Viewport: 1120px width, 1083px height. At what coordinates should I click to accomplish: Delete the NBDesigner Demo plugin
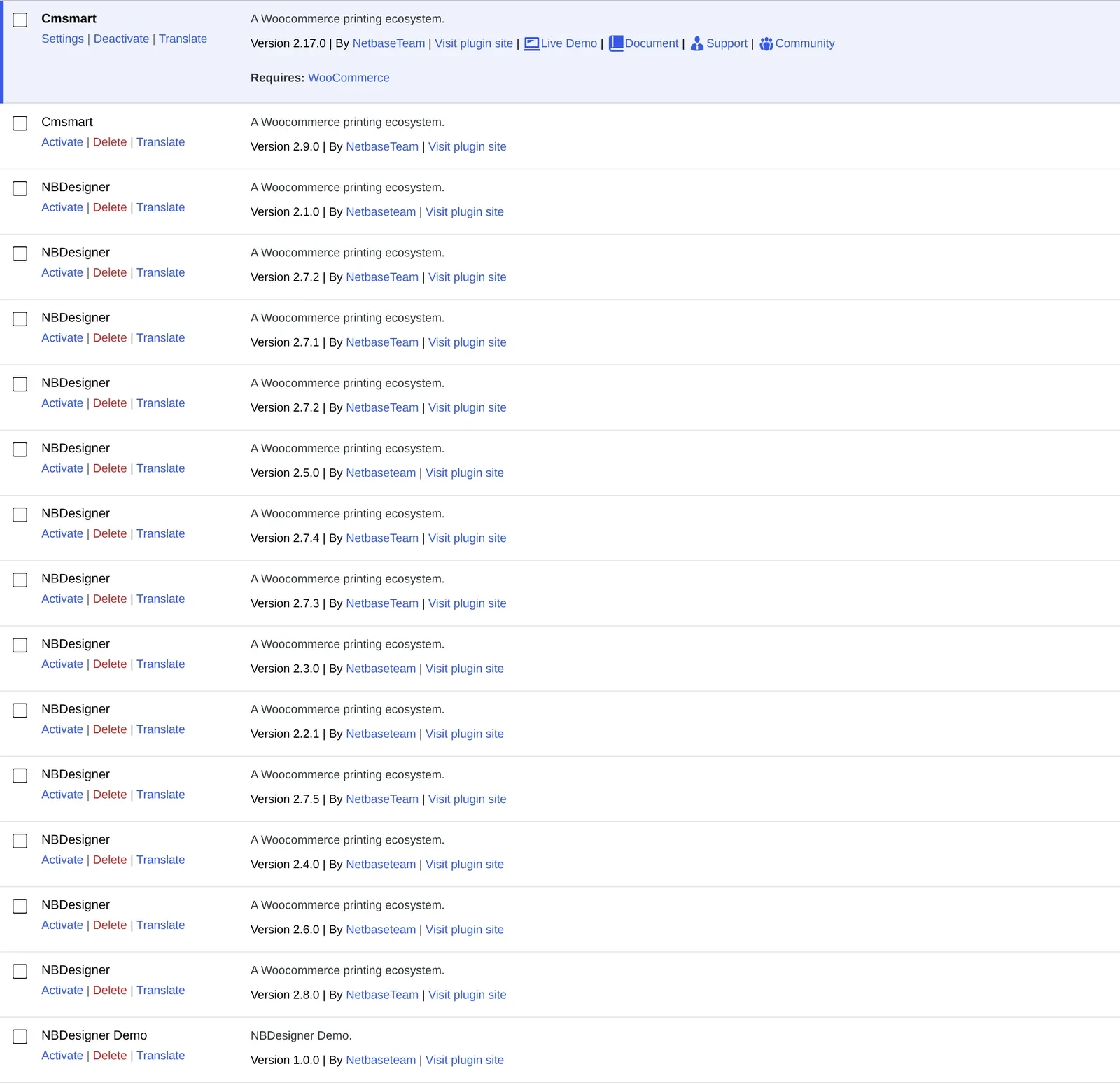(x=110, y=1056)
